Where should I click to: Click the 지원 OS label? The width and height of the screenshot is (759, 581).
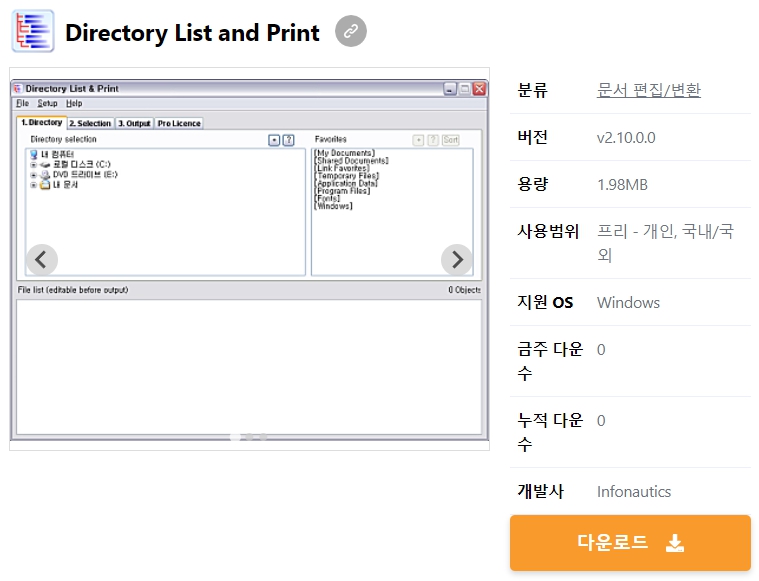click(x=545, y=303)
